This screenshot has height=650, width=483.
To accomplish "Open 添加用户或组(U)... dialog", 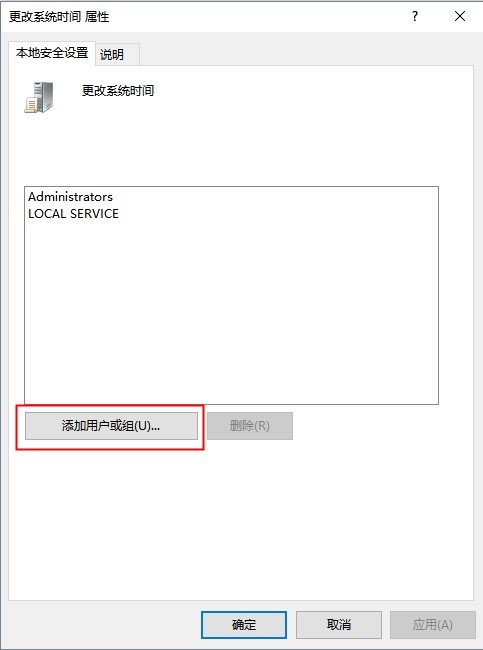I will tap(111, 426).
